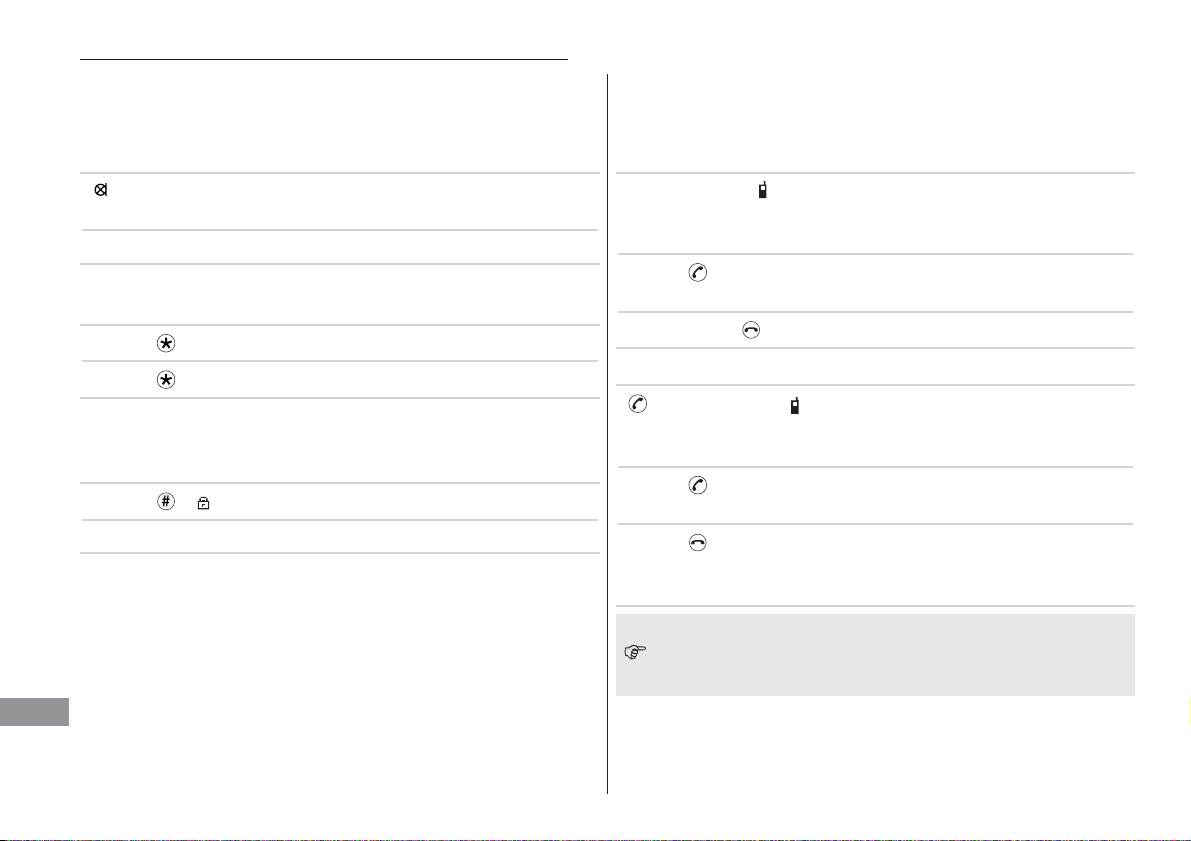Click the blank row under the upper hang-up icon
Viewport: 1191px width, 841px height.
(875, 366)
